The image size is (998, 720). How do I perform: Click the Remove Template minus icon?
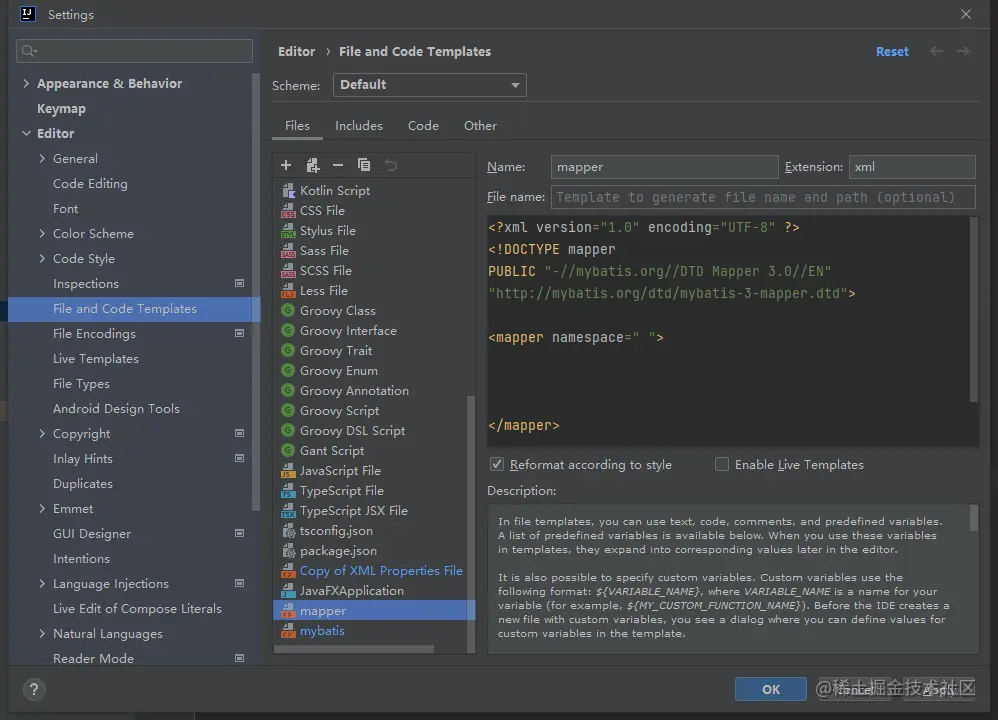click(x=338, y=165)
